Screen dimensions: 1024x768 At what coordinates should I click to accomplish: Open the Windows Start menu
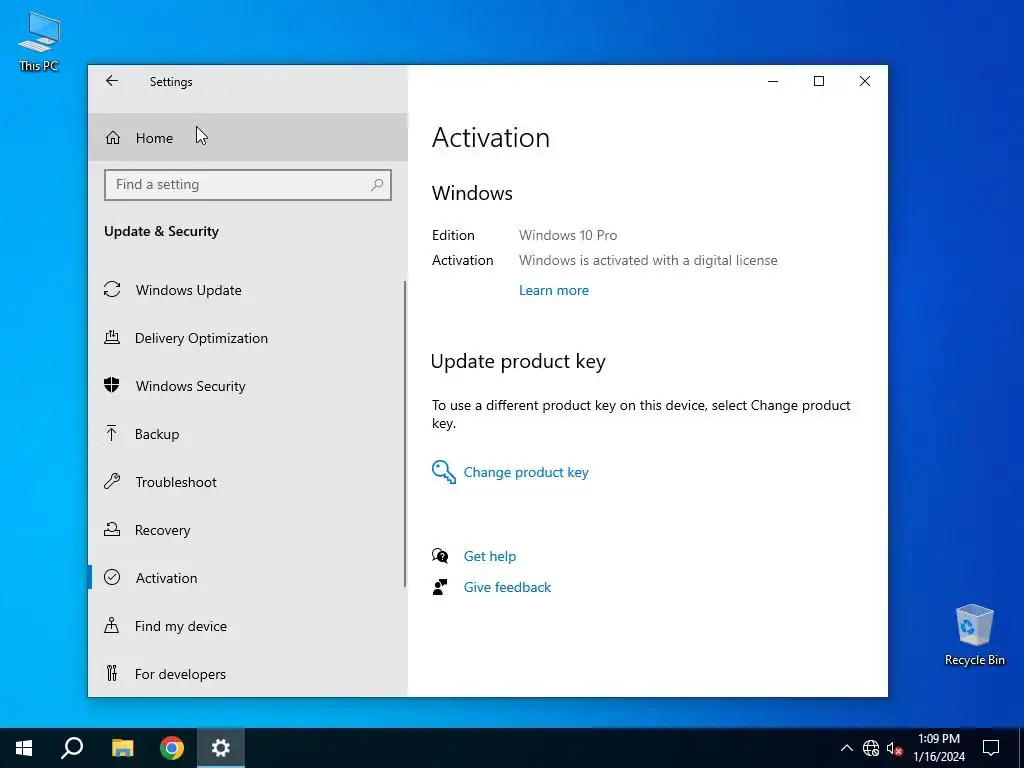(24, 748)
